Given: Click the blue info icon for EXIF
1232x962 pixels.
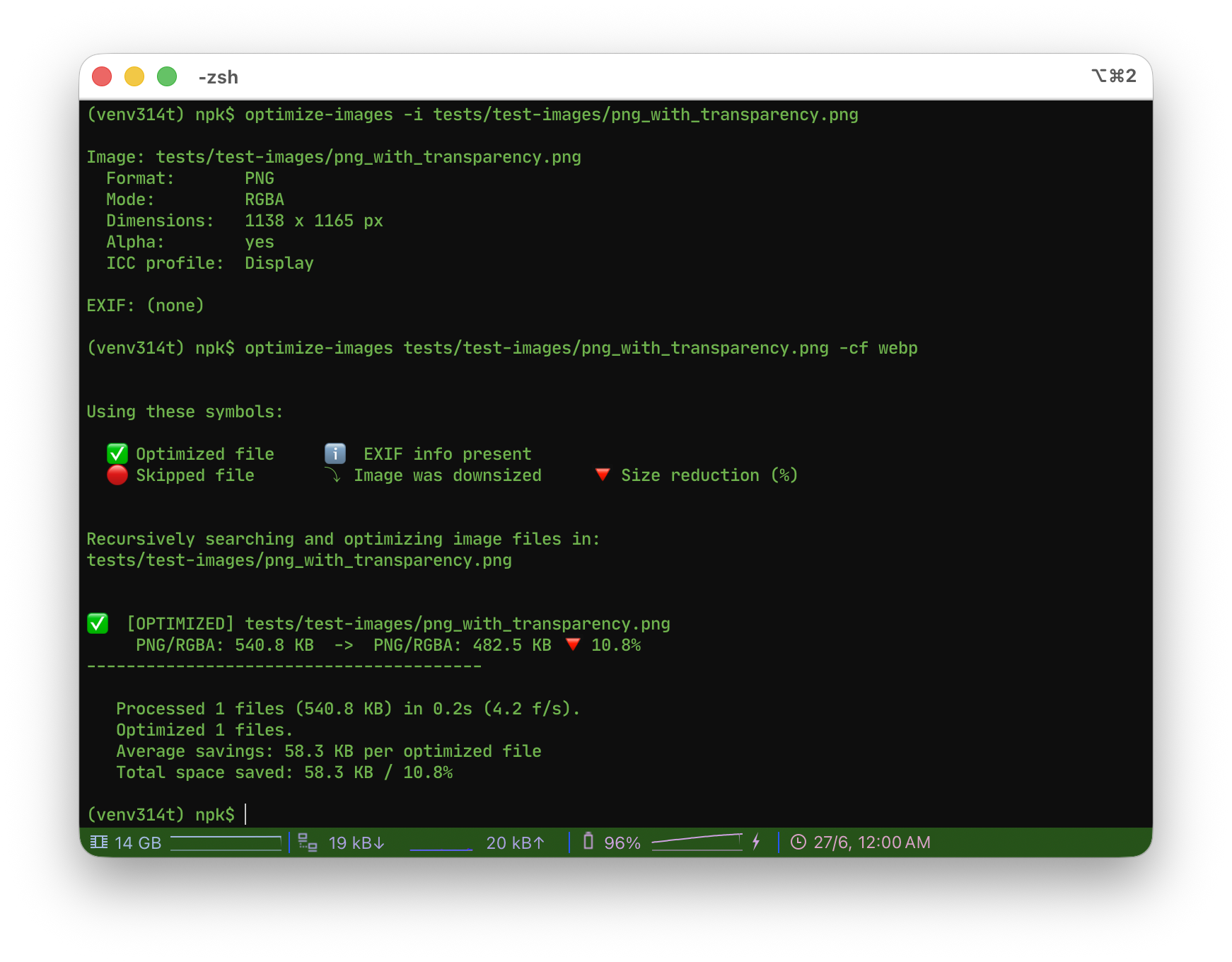Looking at the screenshot, I should coord(335,453).
